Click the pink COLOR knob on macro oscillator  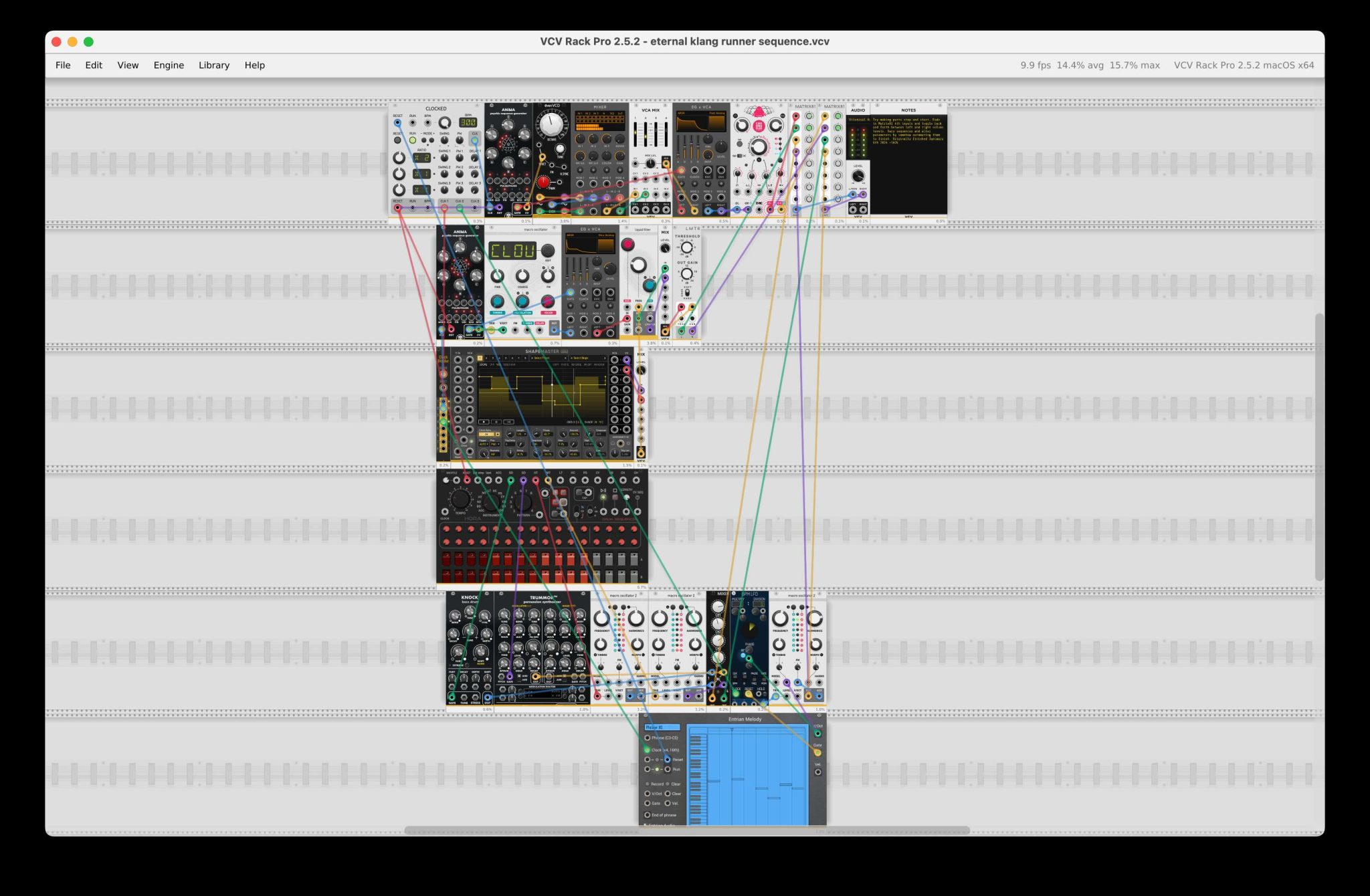(x=548, y=302)
